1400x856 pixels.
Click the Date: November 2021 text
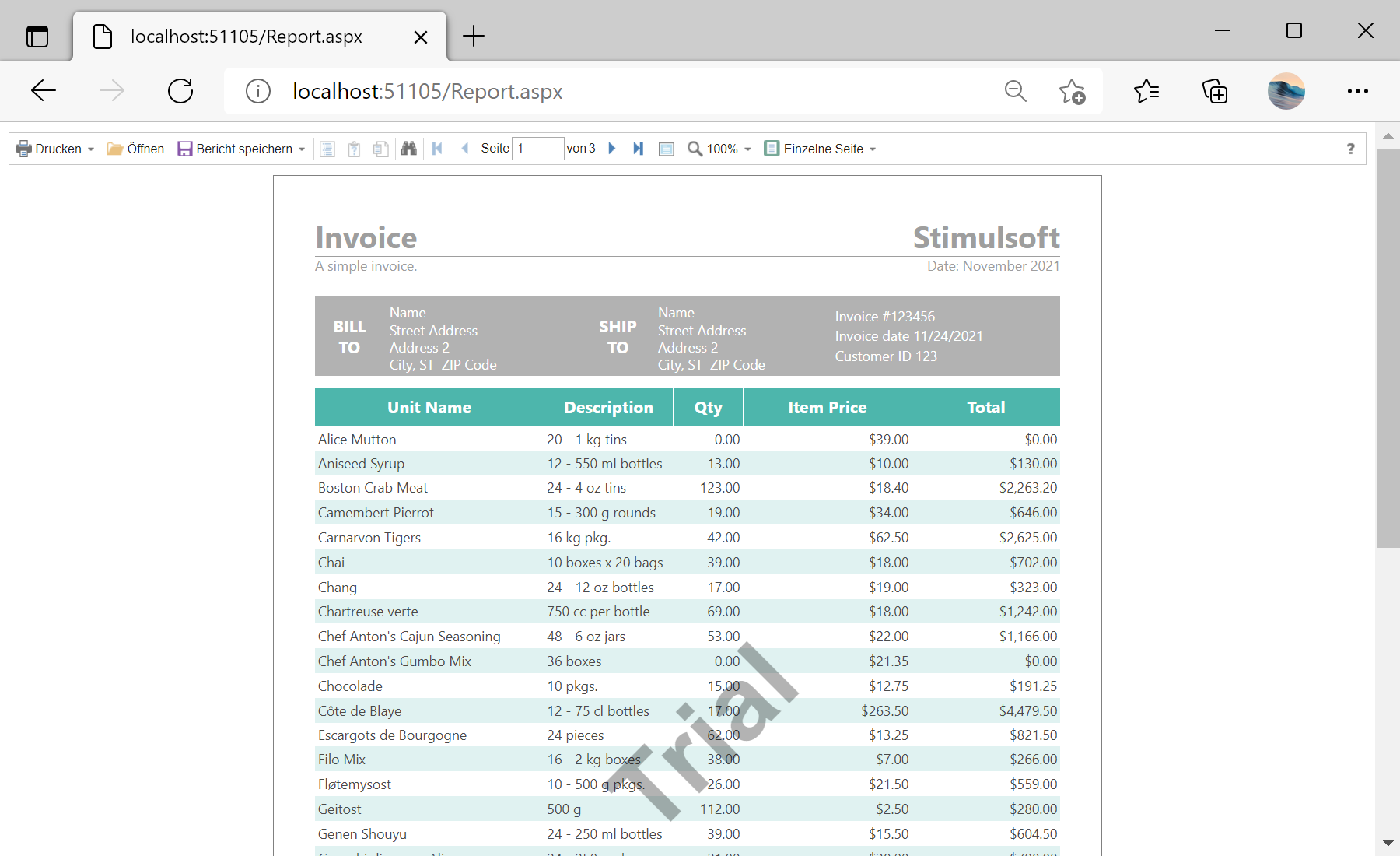coord(993,266)
